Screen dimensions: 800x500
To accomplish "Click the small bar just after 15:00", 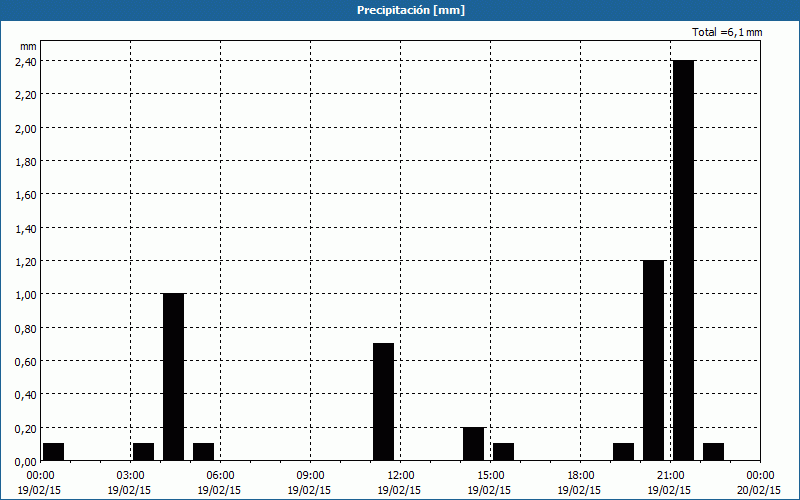I will pos(504,452).
